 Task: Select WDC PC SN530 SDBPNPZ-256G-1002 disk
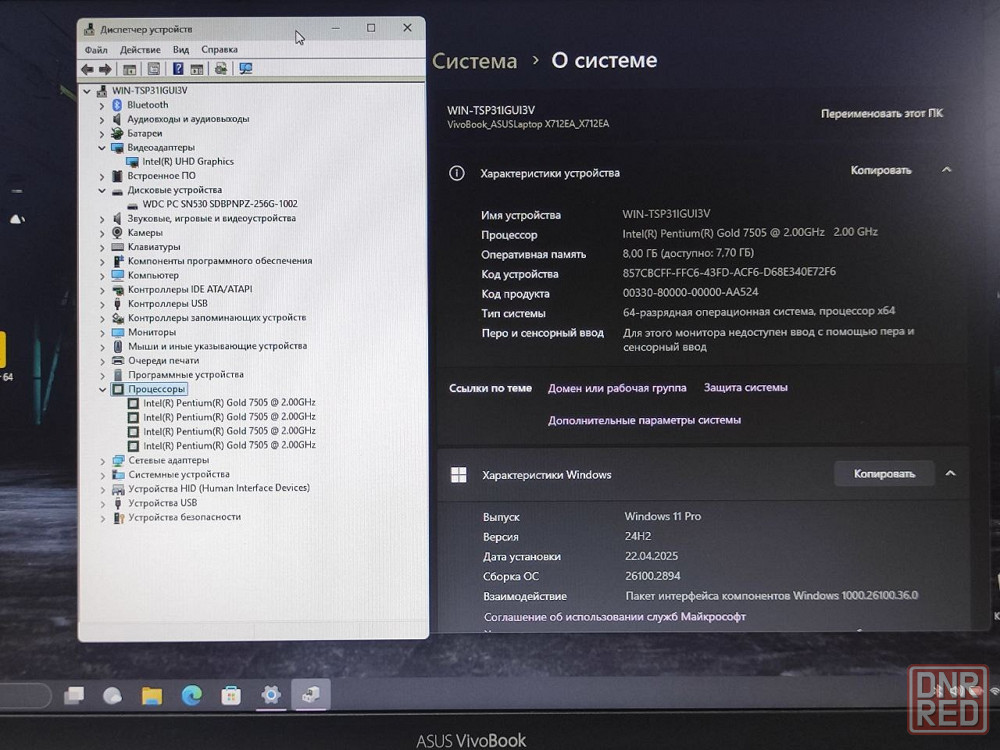(x=220, y=204)
